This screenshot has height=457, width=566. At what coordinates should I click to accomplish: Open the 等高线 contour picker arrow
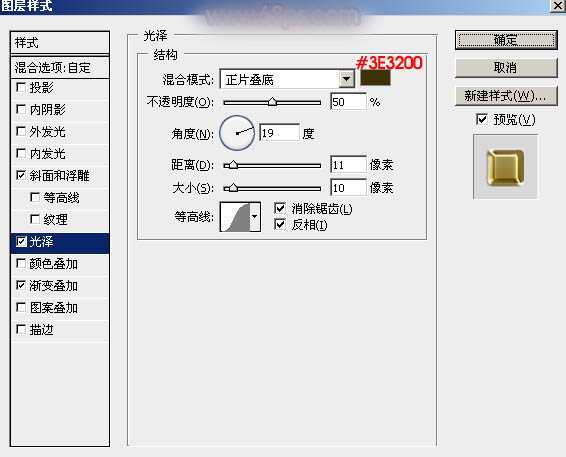pyautogui.click(x=255, y=217)
